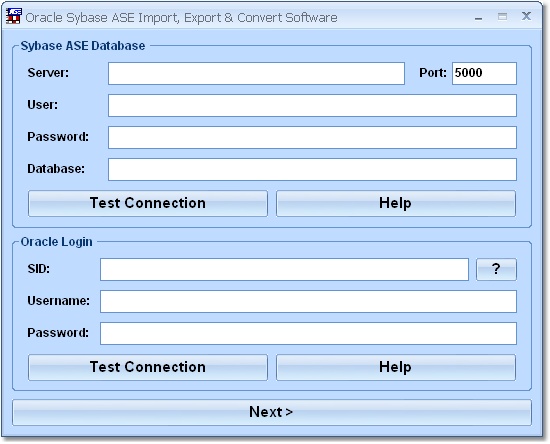Test Connection for Sybase ASE Database
Viewport: 550px width, 444px height.
click(148, 203)
